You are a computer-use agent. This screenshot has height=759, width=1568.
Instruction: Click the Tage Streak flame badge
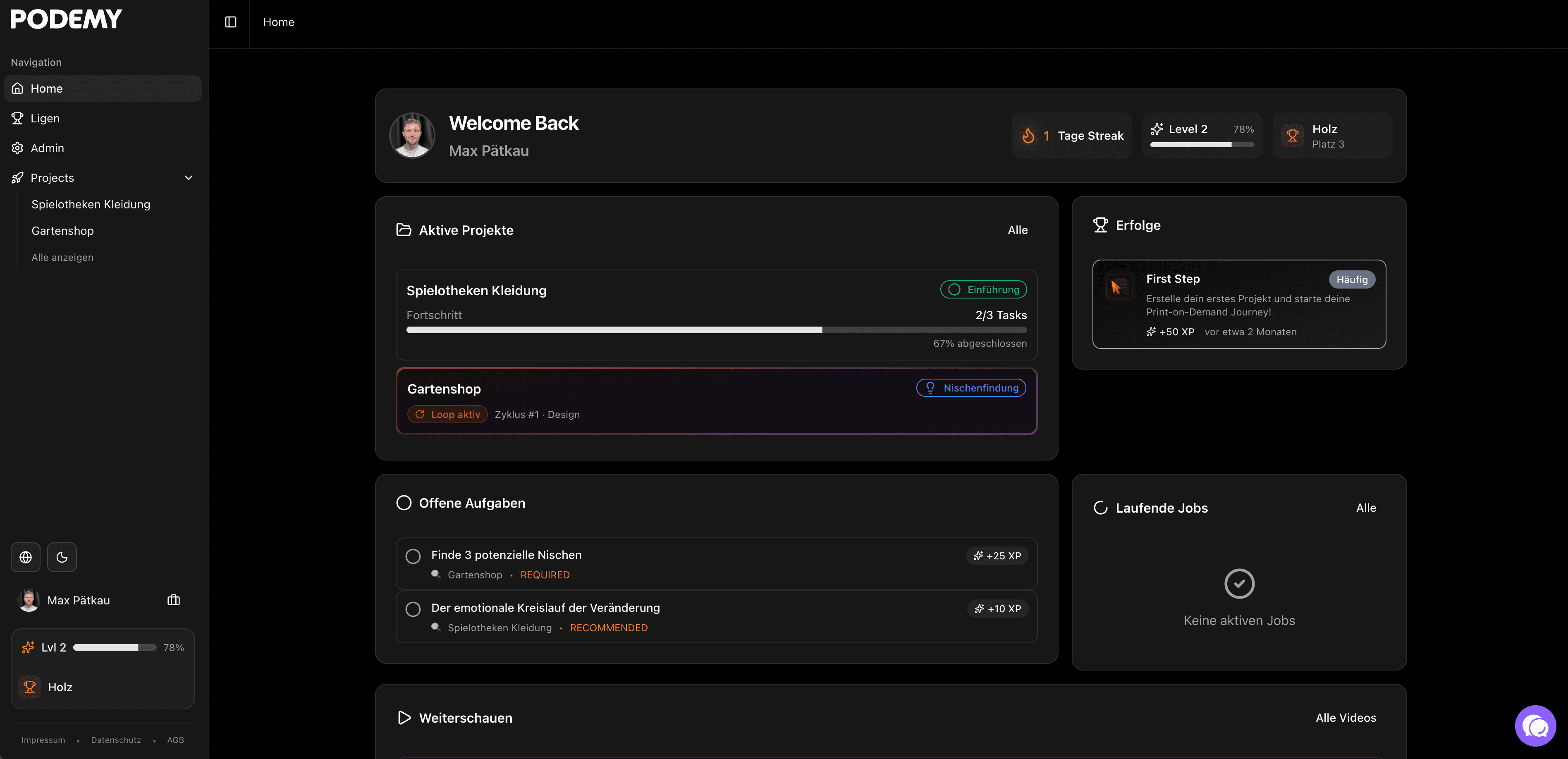tap(1072, 135)
